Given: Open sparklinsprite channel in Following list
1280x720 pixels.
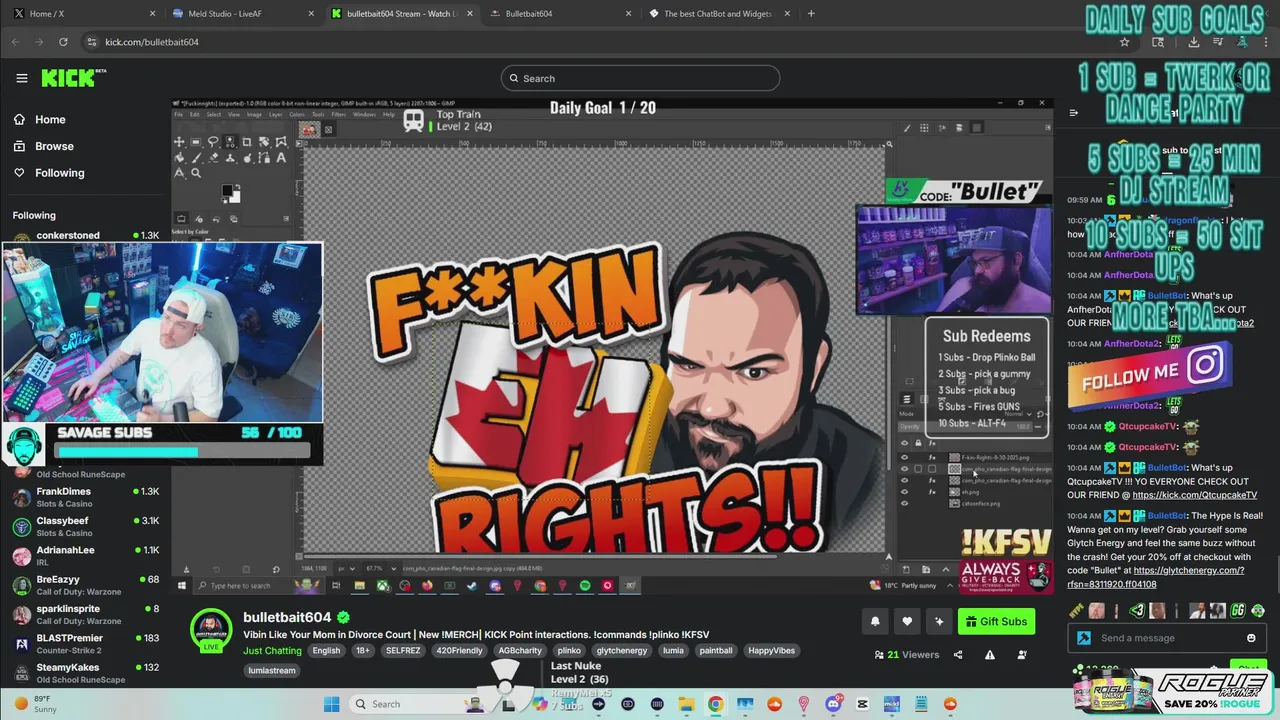Looking at the screenshot, I should 85,614.
